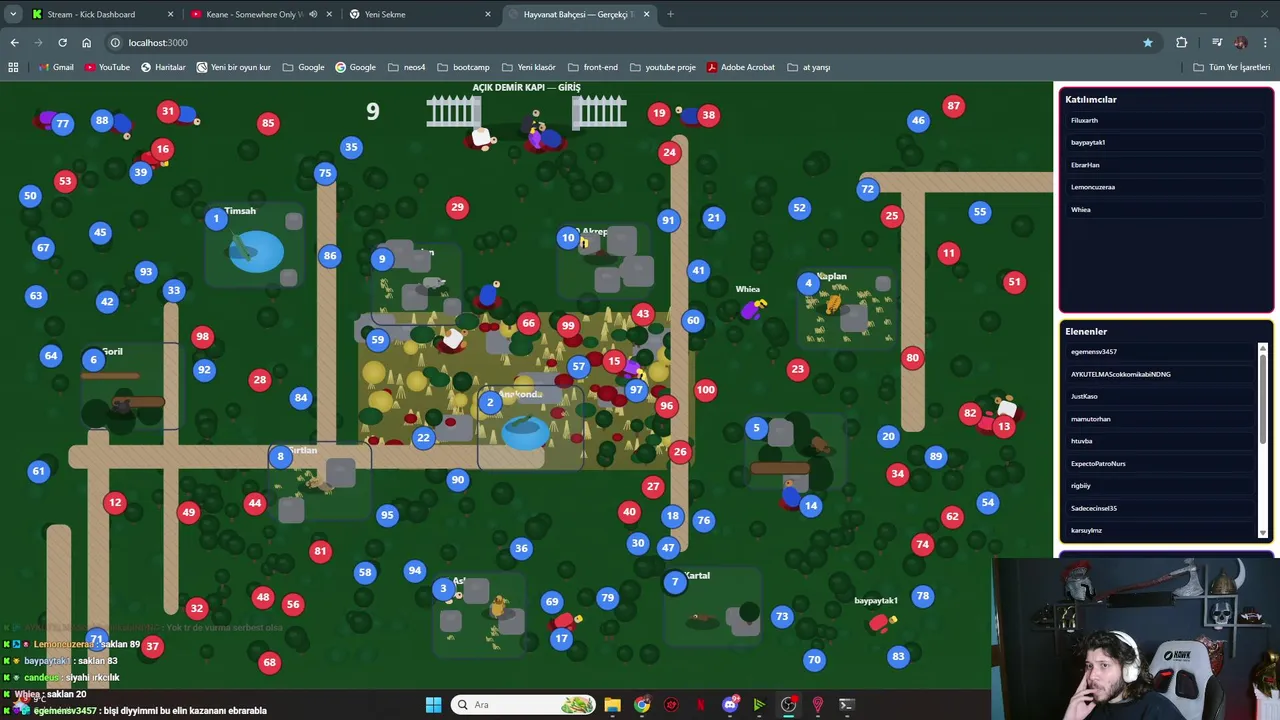Open Netflix from the taskbar
1280x720 pixels.
[x=700, y=705]
